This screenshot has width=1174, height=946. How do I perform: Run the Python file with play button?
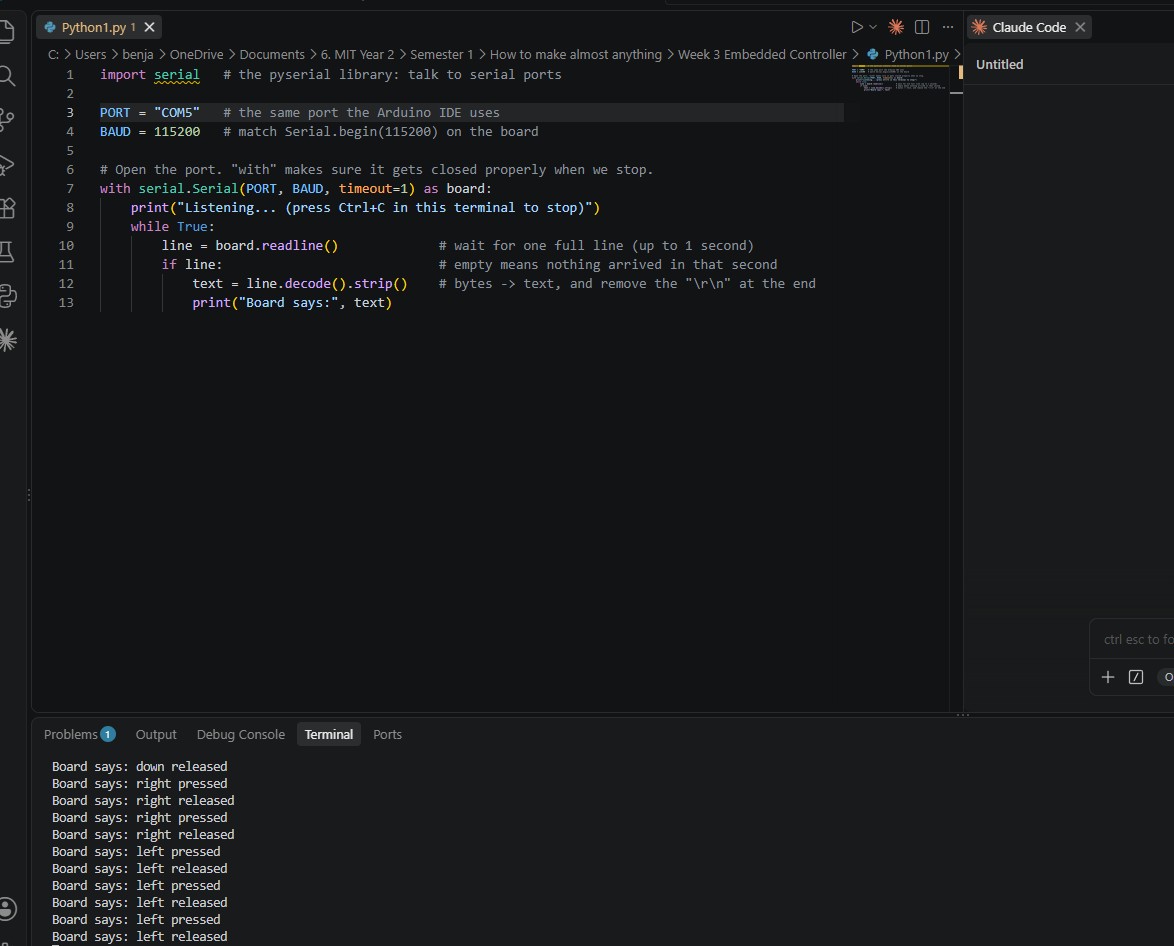pyautogui.click(x=857, y=27)
